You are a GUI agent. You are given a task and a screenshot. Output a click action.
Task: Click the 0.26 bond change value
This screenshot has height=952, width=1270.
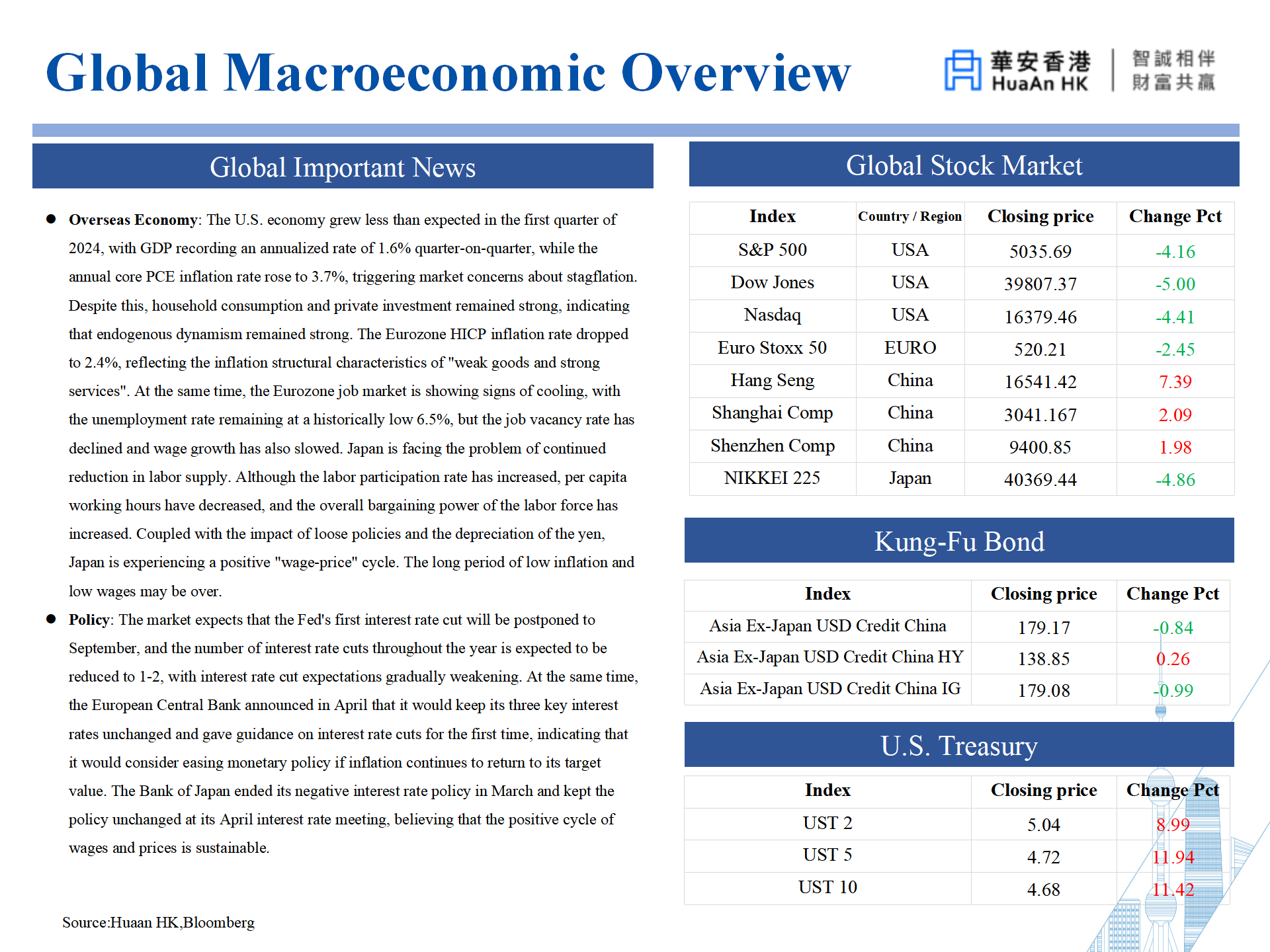tap(1173, 658)
